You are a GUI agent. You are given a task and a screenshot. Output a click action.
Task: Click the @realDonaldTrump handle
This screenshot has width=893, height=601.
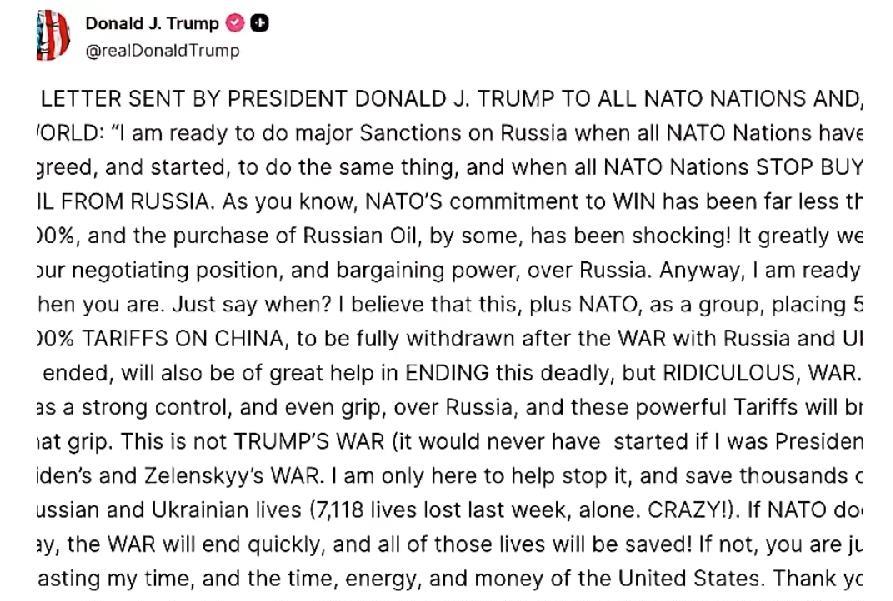[x=163, y=50]
